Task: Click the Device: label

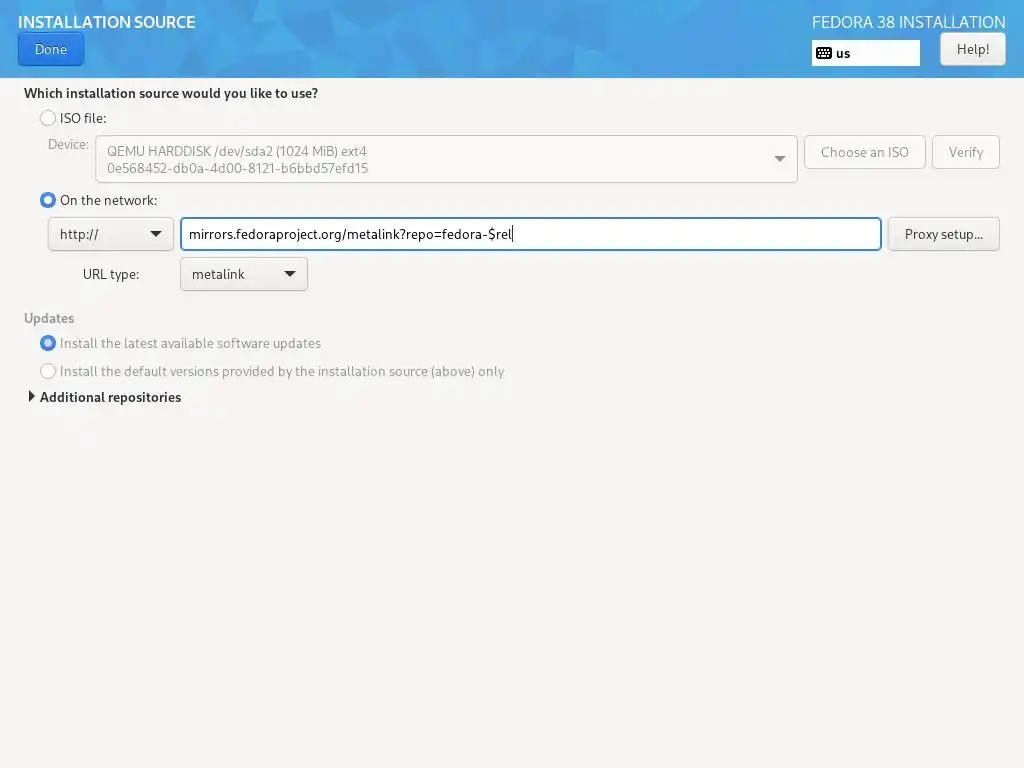Action: [68, 144]
